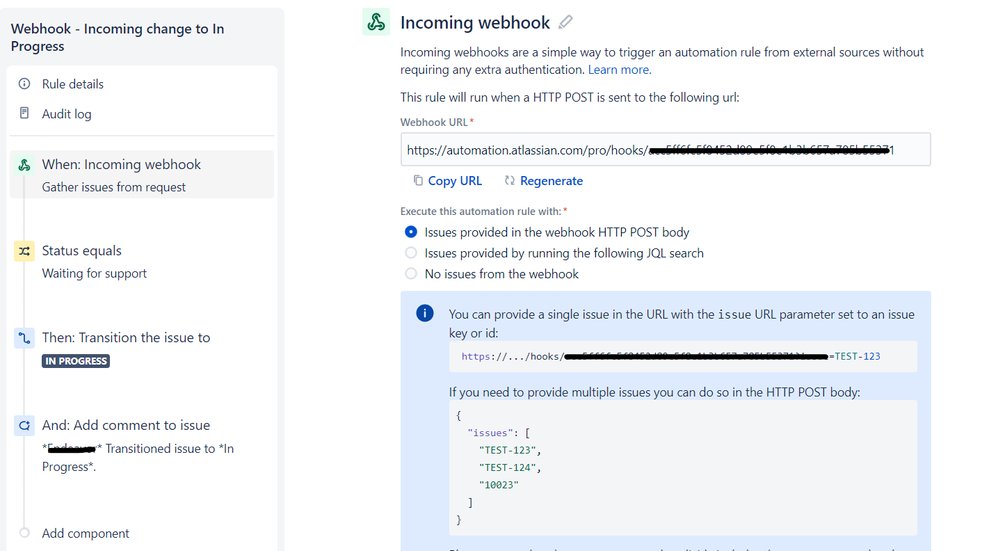998x551 pixels.
Task: Open the Learn more link
Action: (619, 69)
